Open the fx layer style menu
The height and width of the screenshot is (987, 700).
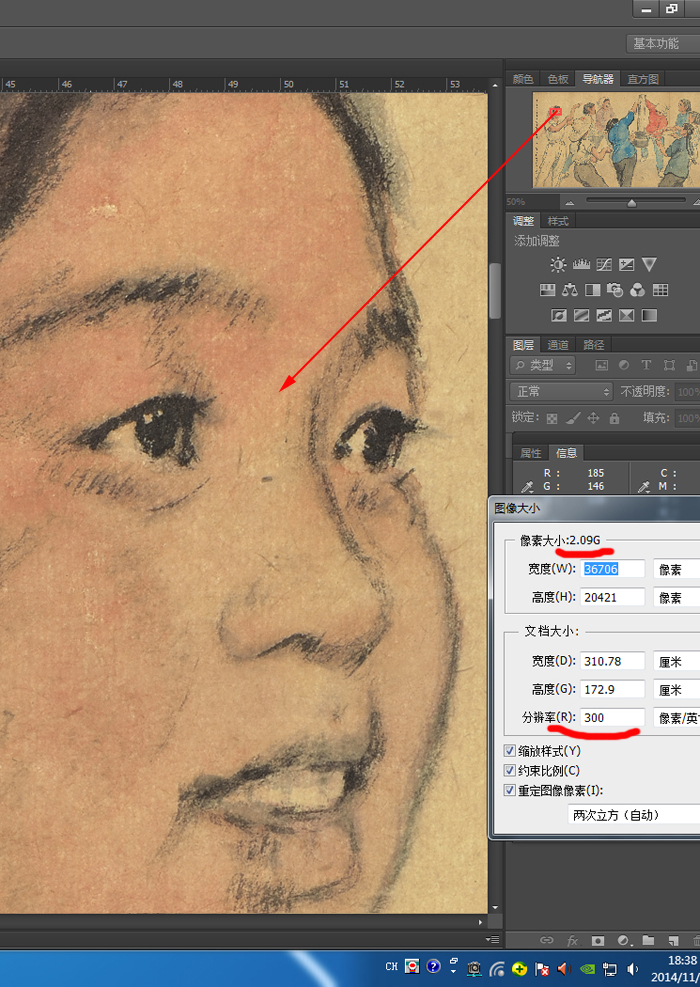pos(572,940)
